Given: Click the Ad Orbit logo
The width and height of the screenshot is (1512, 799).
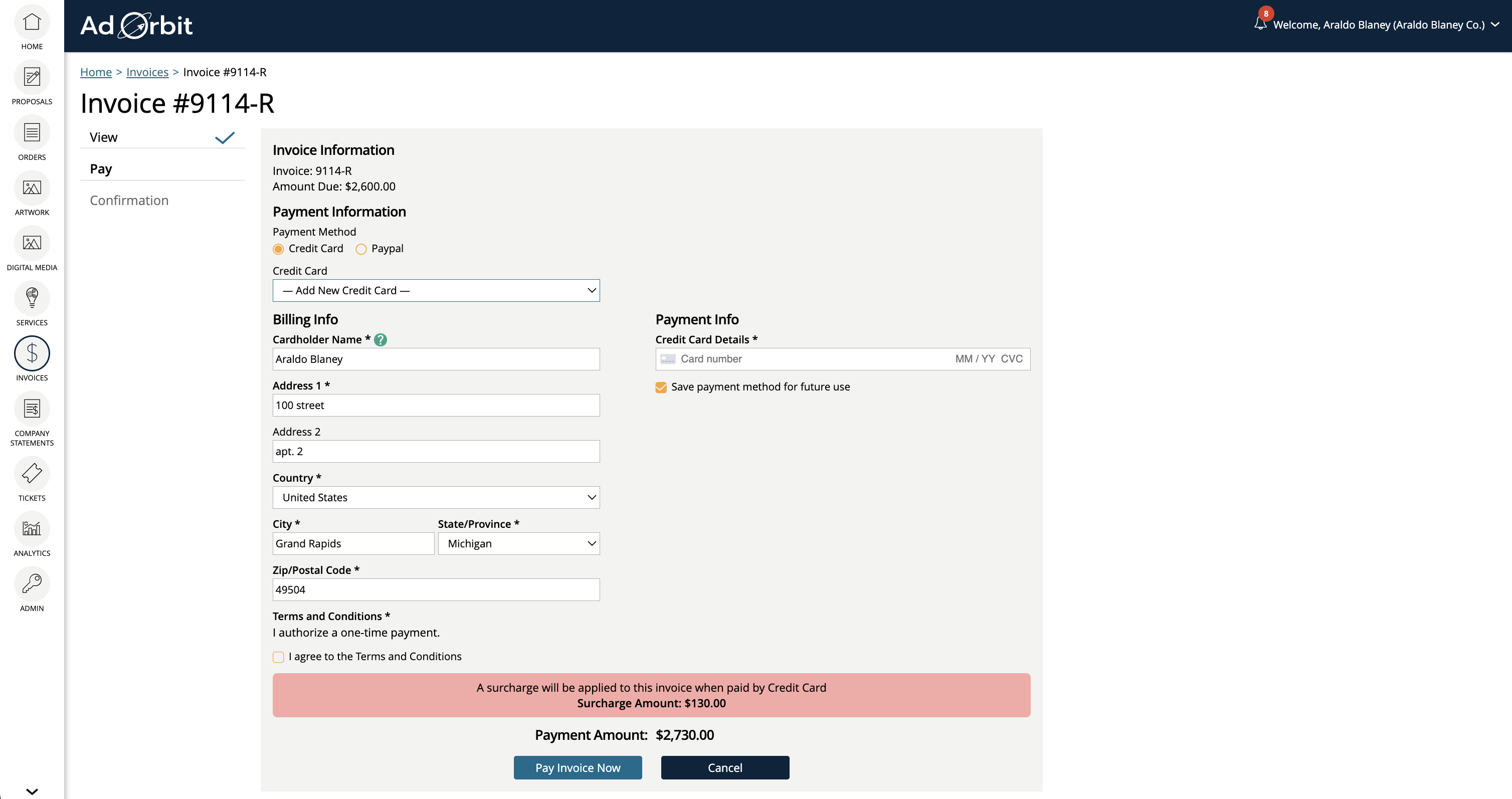Looking at the screenshot, I should coord(136,25).
